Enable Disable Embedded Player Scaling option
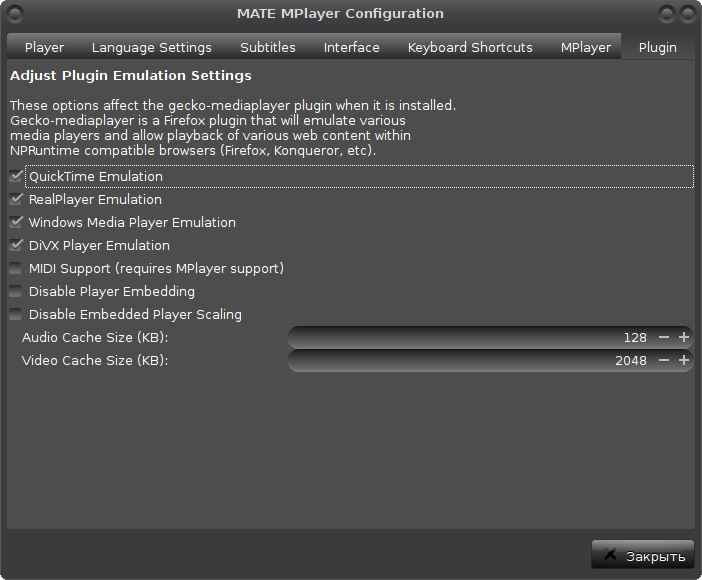The image size is (702, 580). (16, 314)
